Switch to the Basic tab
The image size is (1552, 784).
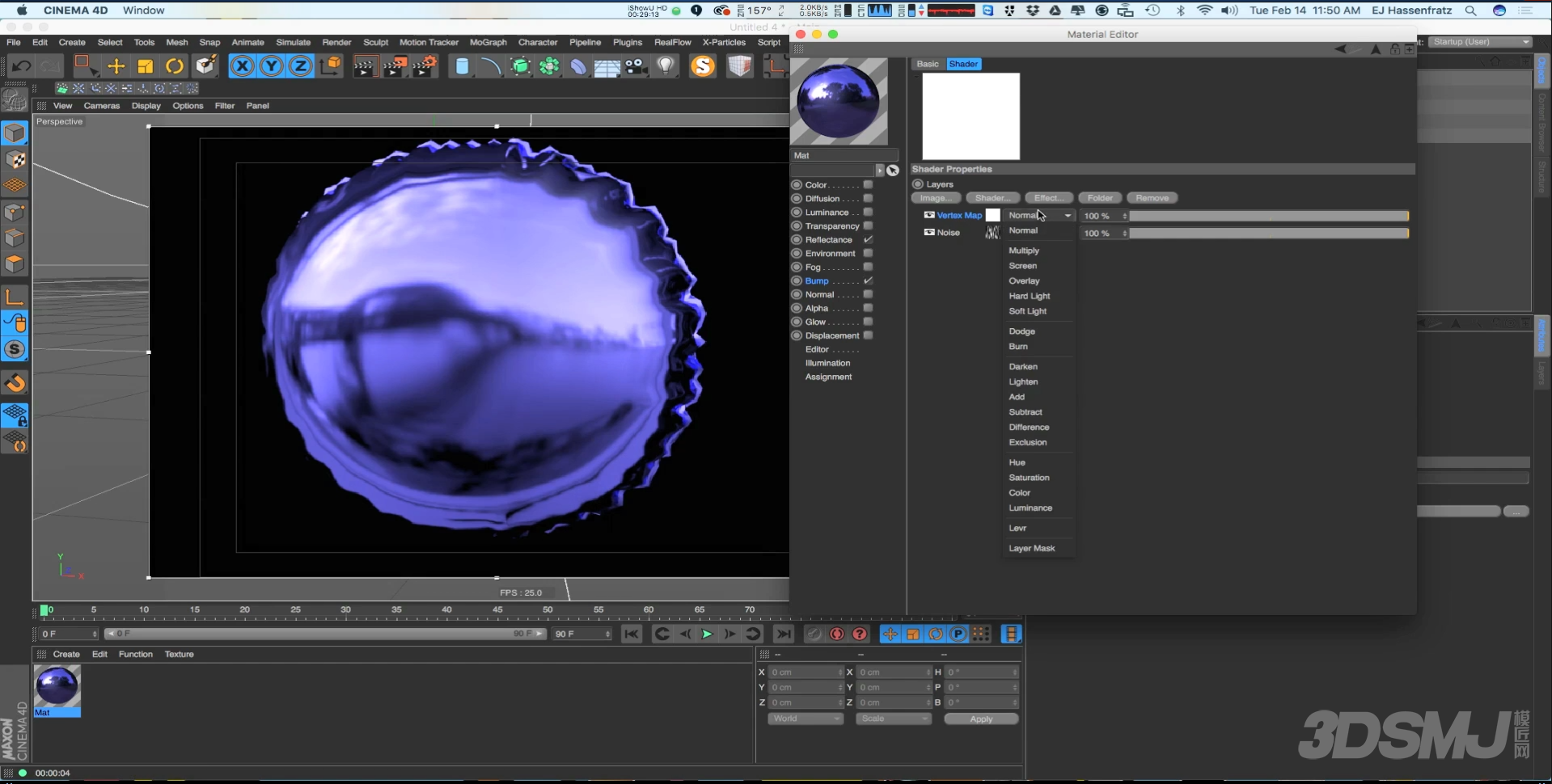[x=928, y=64]
